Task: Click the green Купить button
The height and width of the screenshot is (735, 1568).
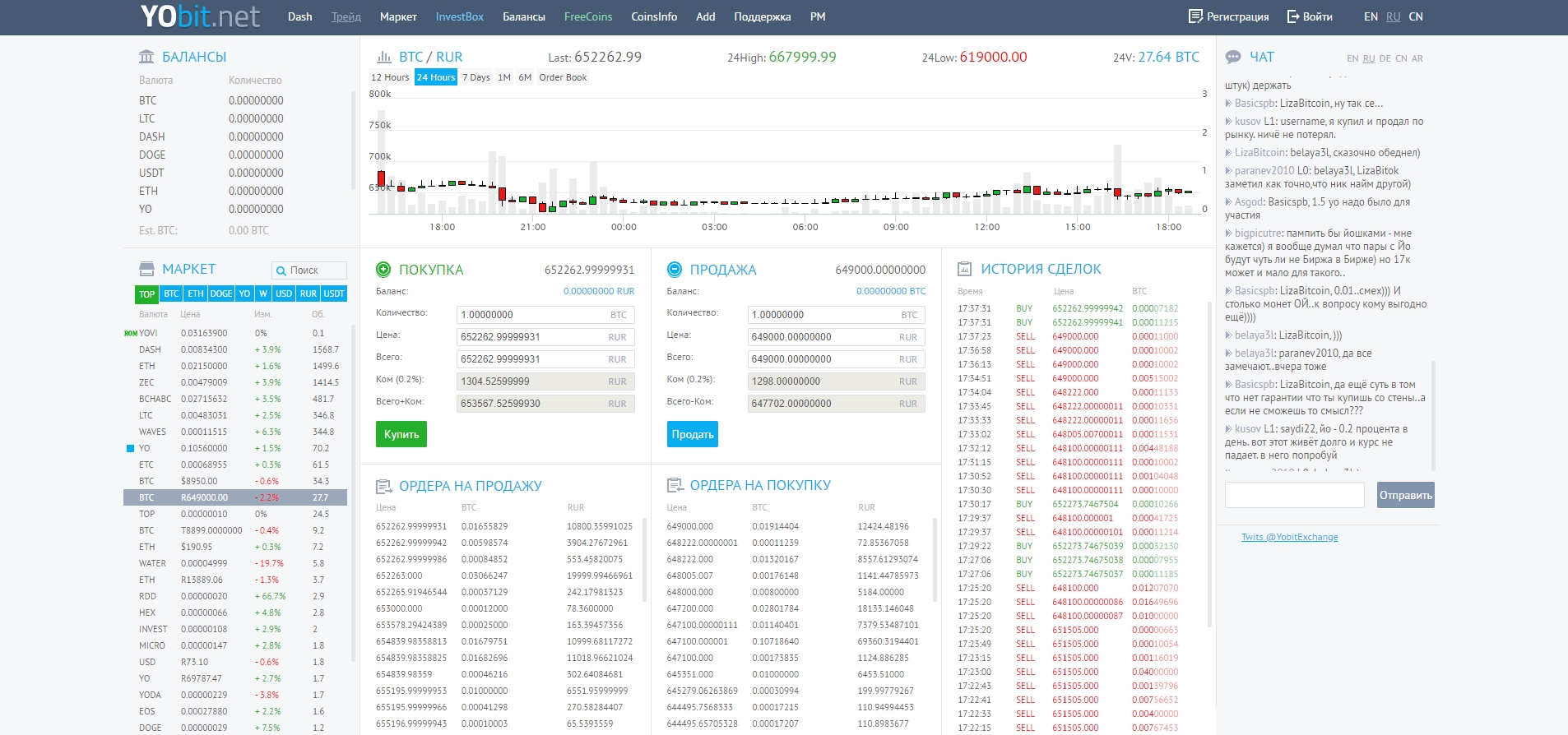Action: (401, 434)
